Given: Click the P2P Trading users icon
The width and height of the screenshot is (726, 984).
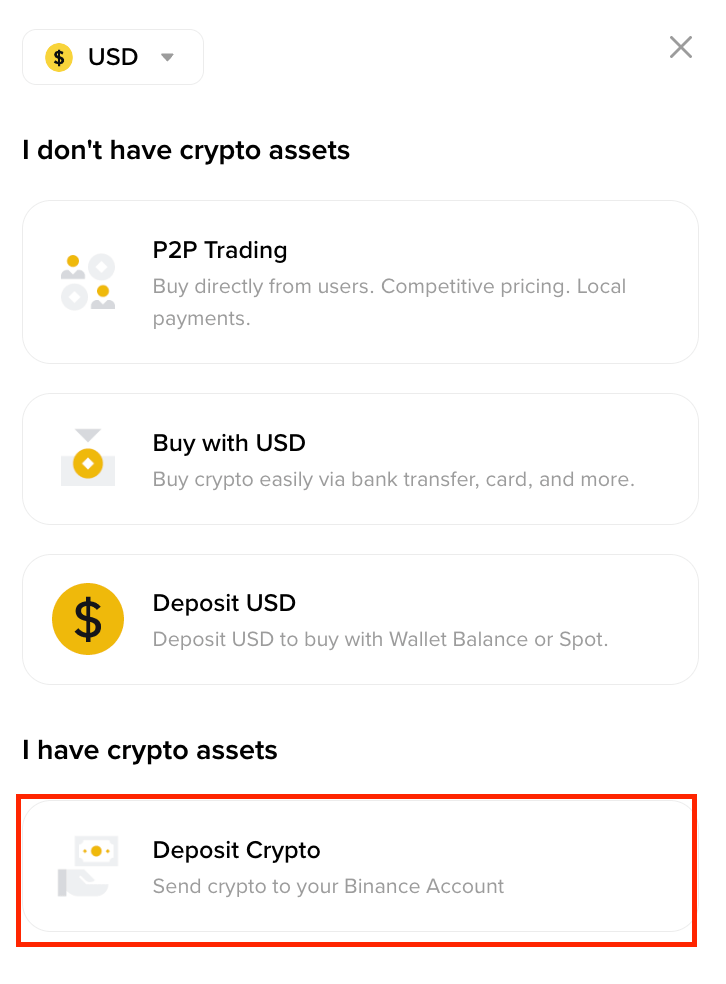Looking at the screenshot, I should 88,282.
